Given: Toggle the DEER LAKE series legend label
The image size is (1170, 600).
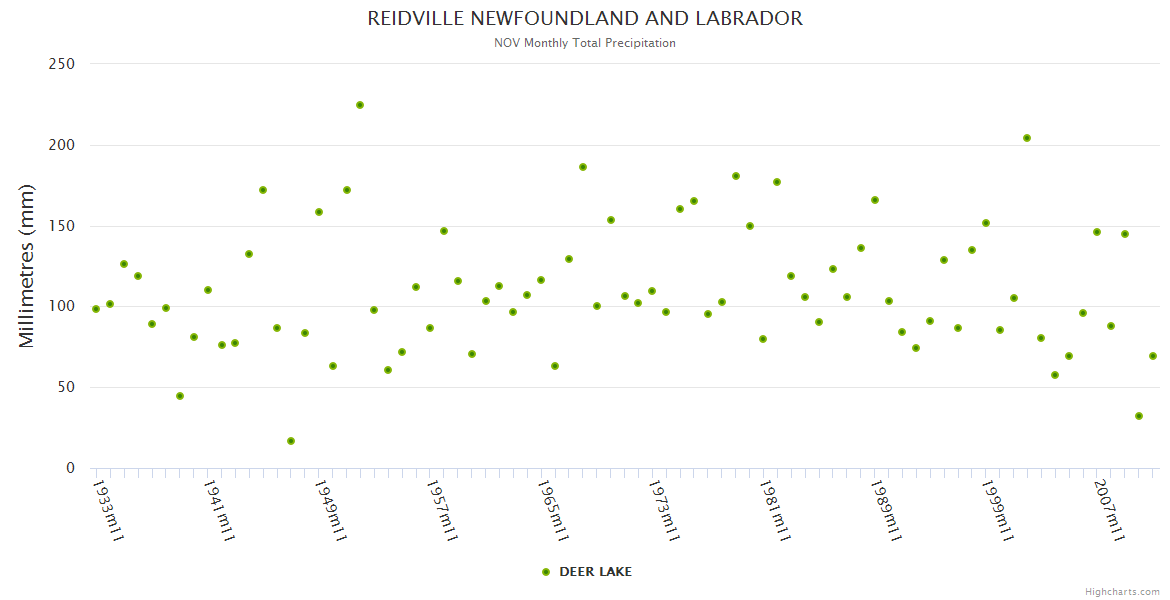Looking at the screenshot, I should pyautogui.click(x=595, y=572).
